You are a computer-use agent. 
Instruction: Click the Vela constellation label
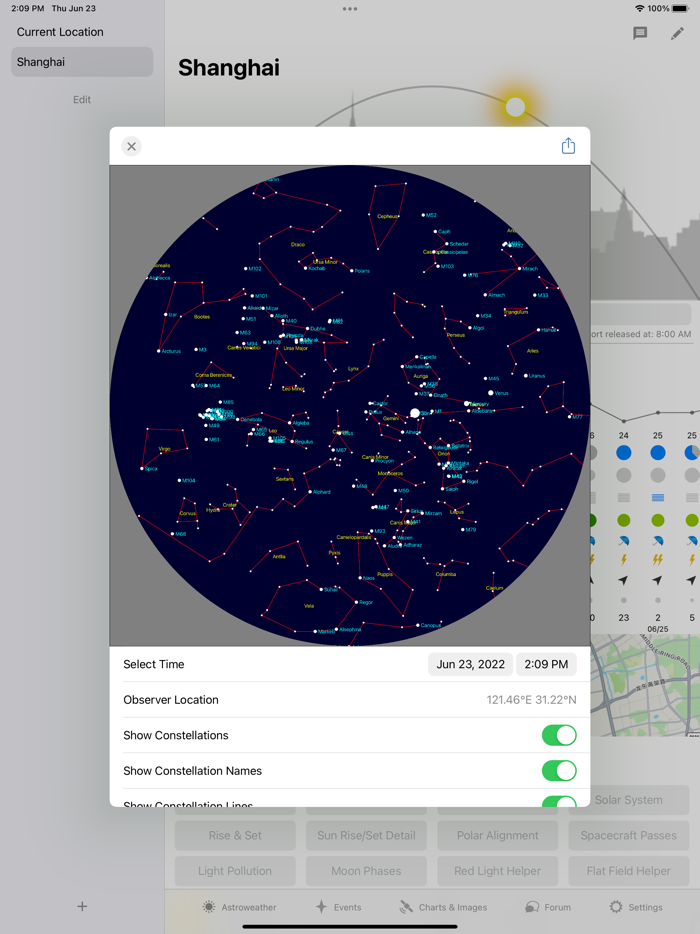(x=309, y=606)
